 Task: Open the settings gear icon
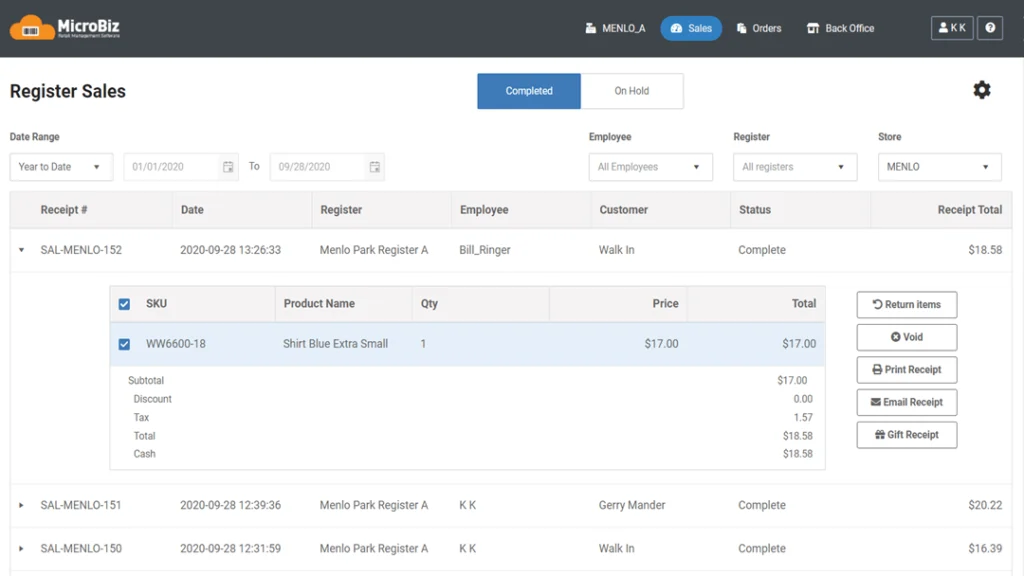(x=982, y=90)
